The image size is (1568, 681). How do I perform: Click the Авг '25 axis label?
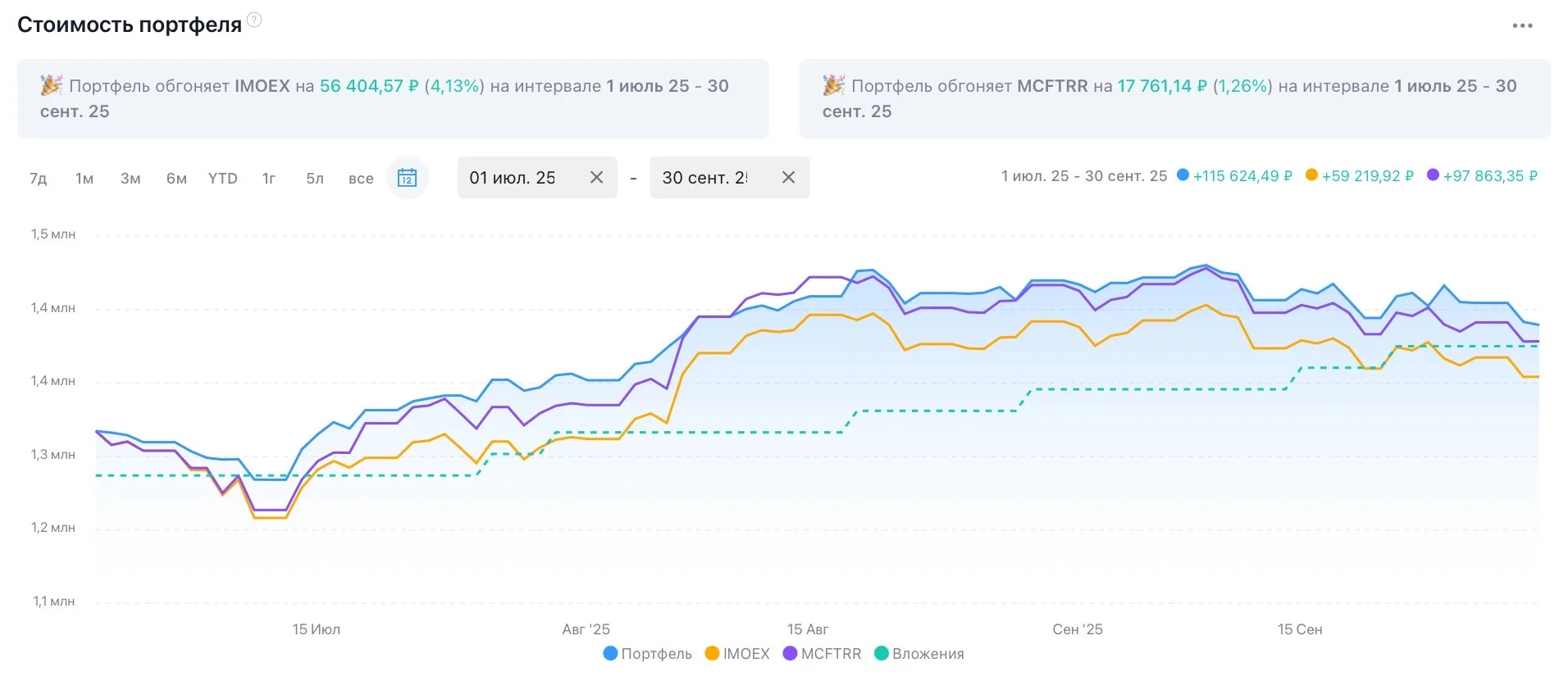click(x=586, y=629)
